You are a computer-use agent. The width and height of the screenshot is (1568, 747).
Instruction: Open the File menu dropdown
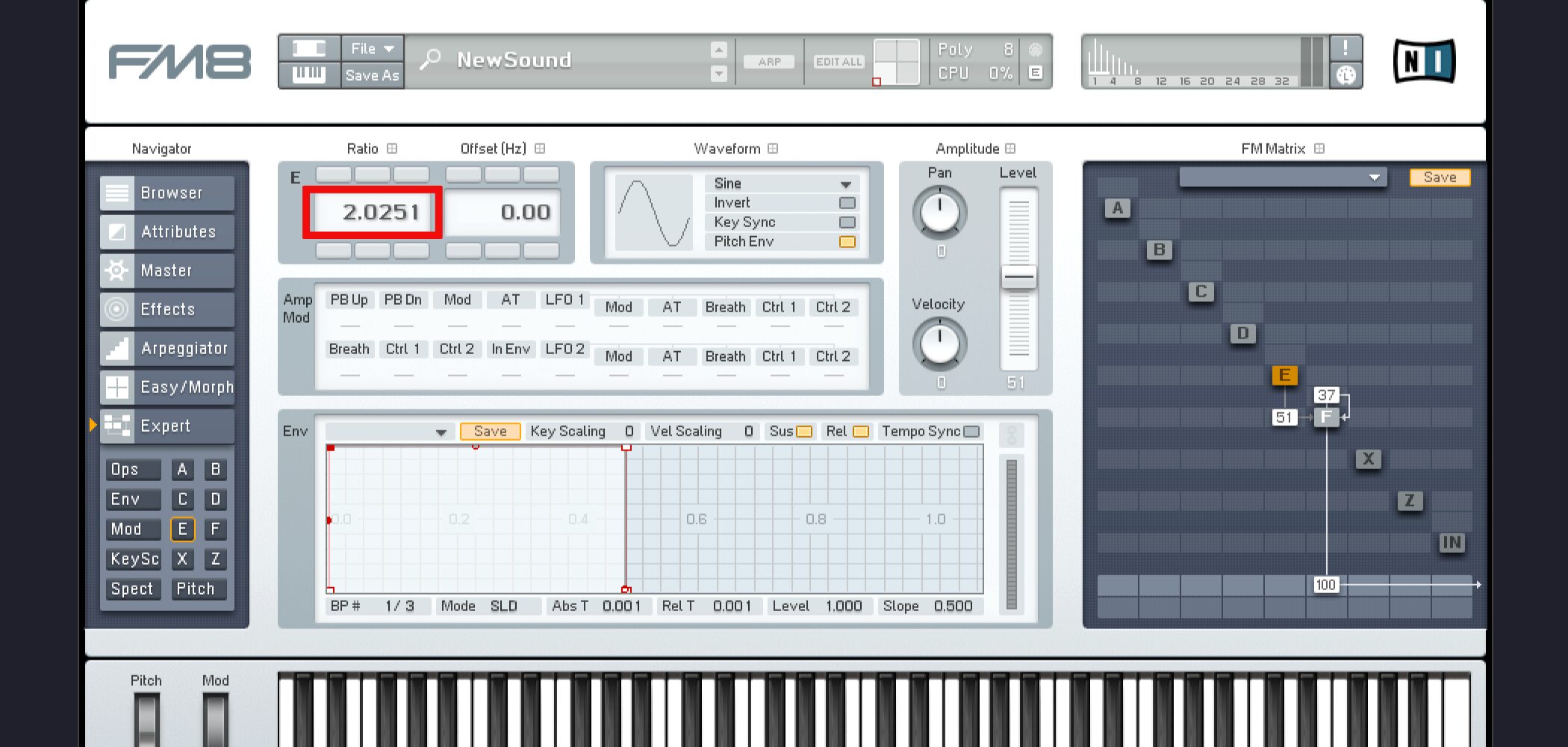pos(372,49)
